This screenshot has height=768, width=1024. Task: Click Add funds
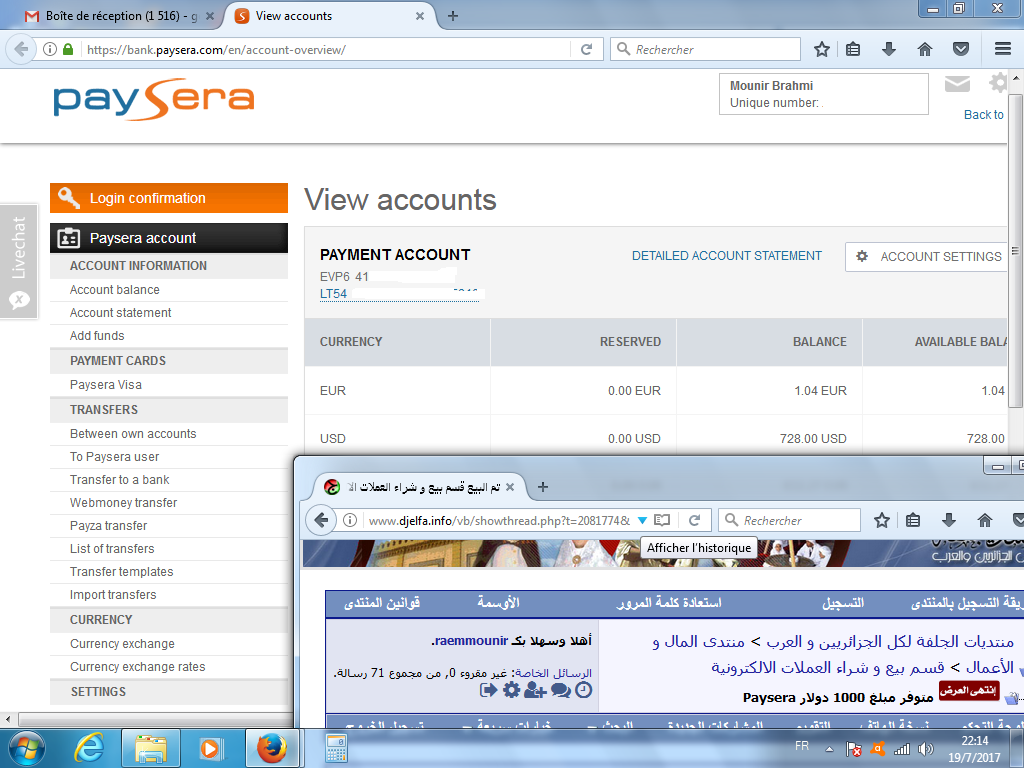pyautogui.click(x=97, y=335)
